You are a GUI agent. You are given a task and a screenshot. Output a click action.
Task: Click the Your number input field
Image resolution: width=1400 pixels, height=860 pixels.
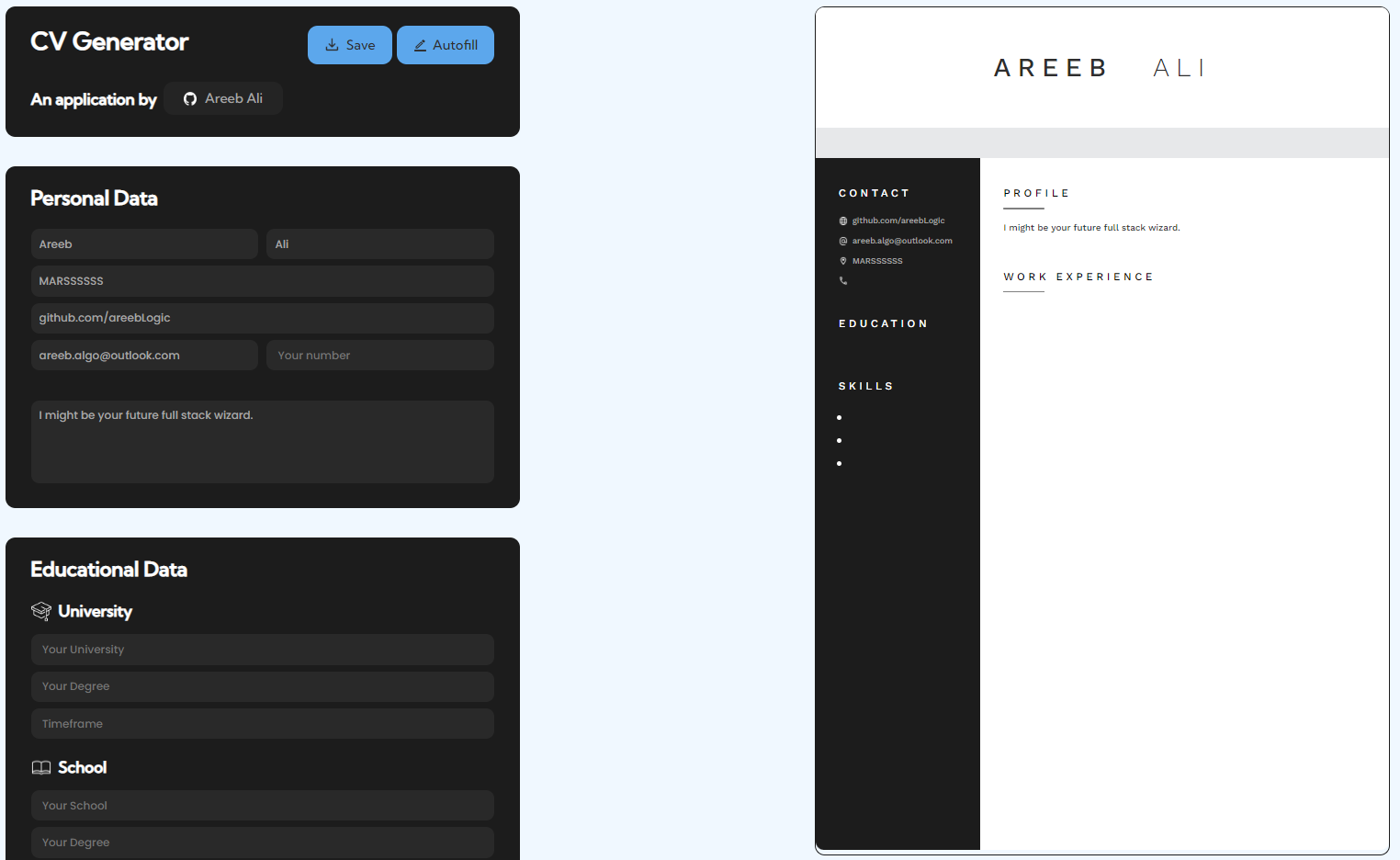(379, 355)
